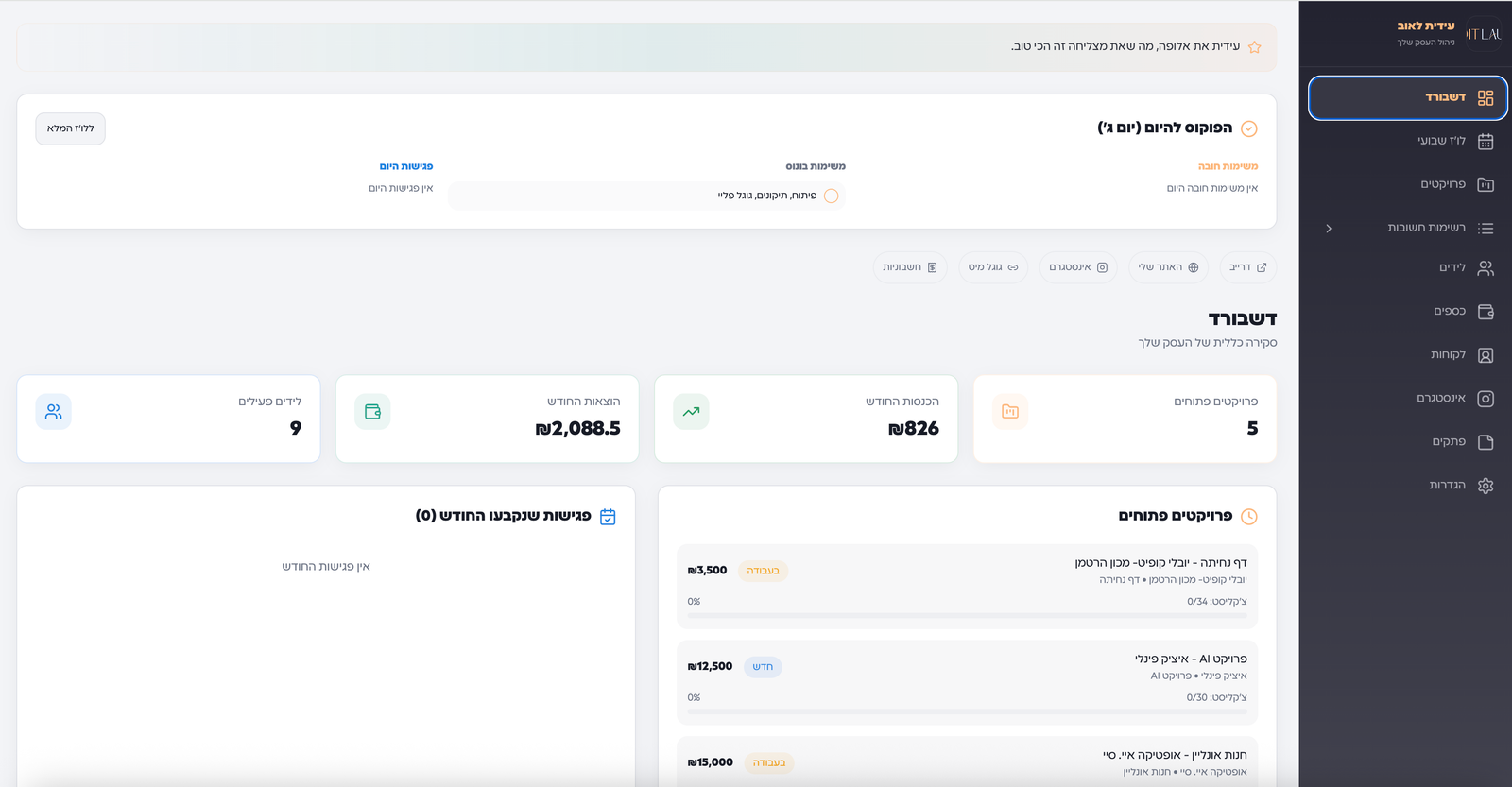Image resolution: width=1512 pixels, height=787 pixels.
Task: Click the ₪15,000 project amount
Action: pos(711,762)
